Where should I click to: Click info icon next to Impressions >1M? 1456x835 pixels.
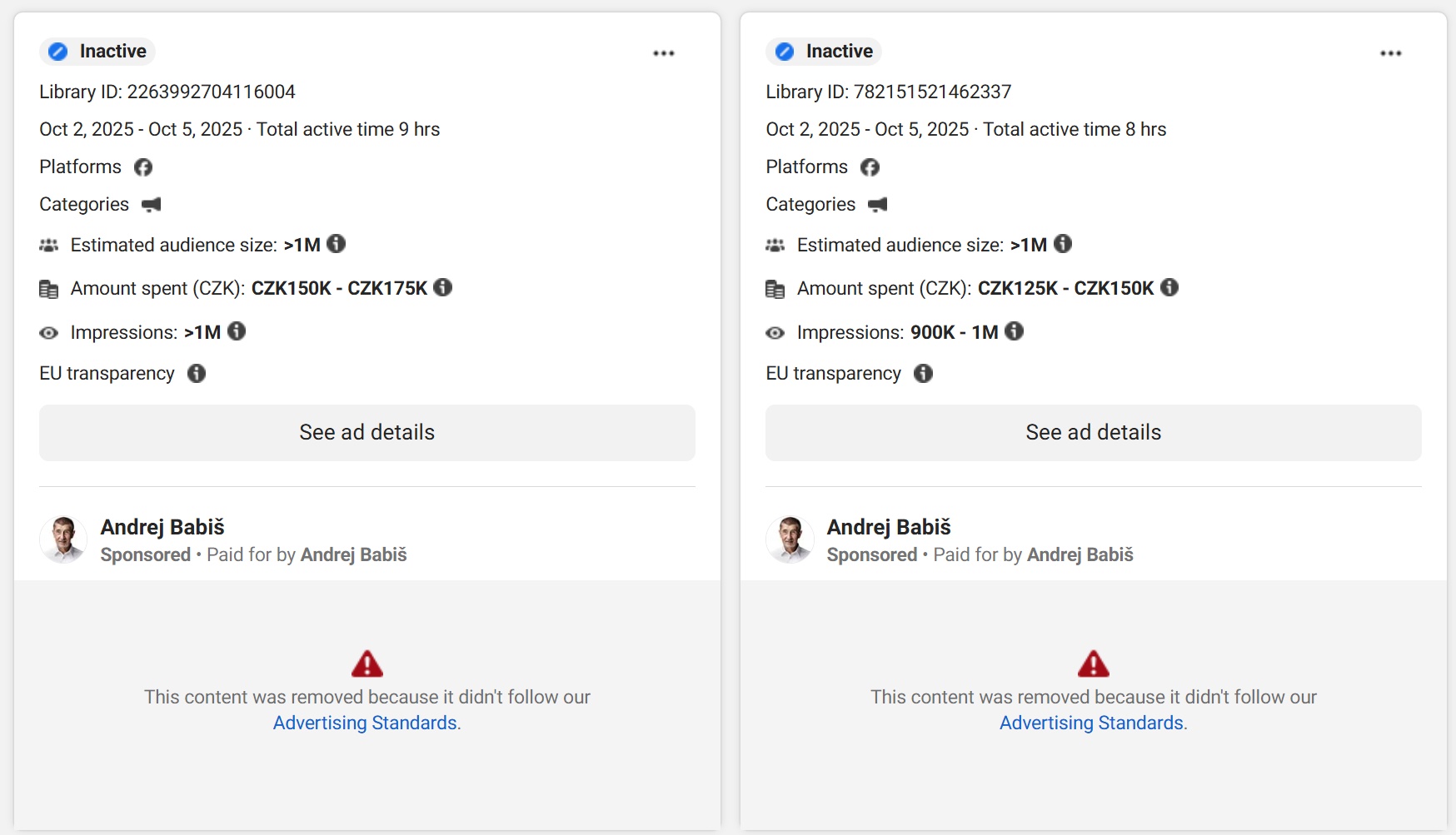237,331
